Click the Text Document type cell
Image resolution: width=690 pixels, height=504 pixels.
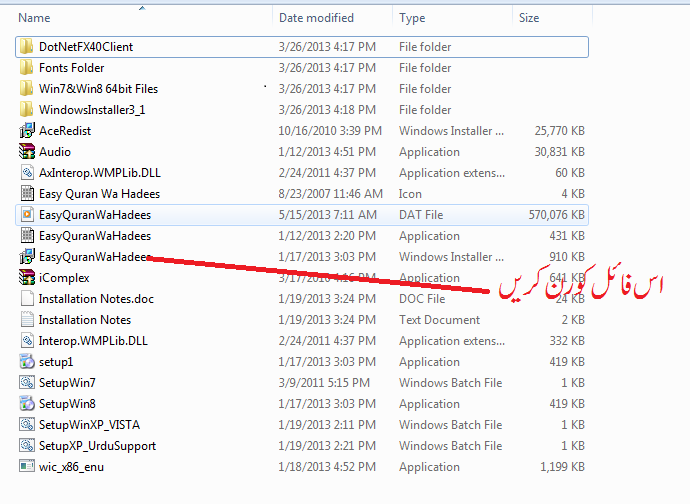(439, 320)
